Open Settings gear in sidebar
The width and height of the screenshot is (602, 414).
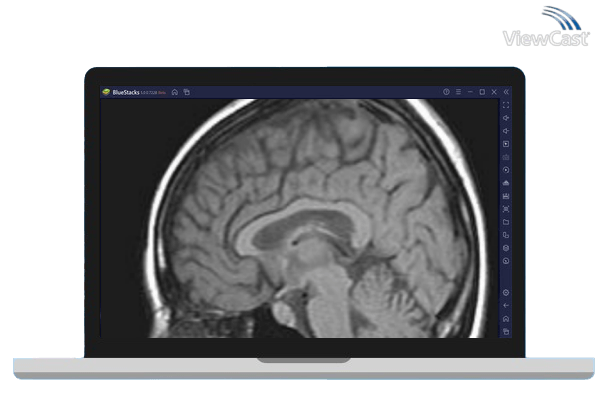pyautogui.click(x=506, y=293)
